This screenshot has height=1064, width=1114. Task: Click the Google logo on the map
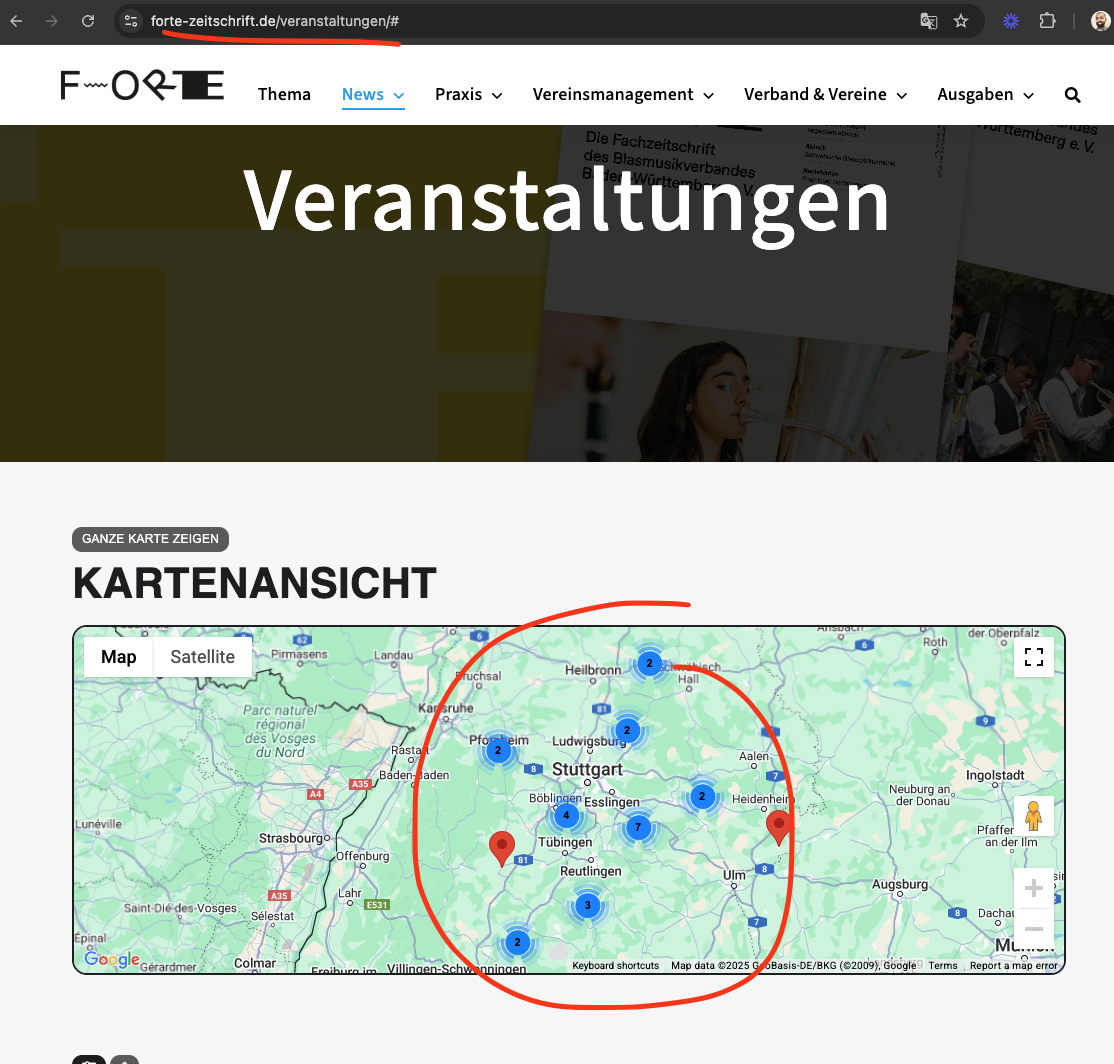pyautogui.click(x=112, y=960)
